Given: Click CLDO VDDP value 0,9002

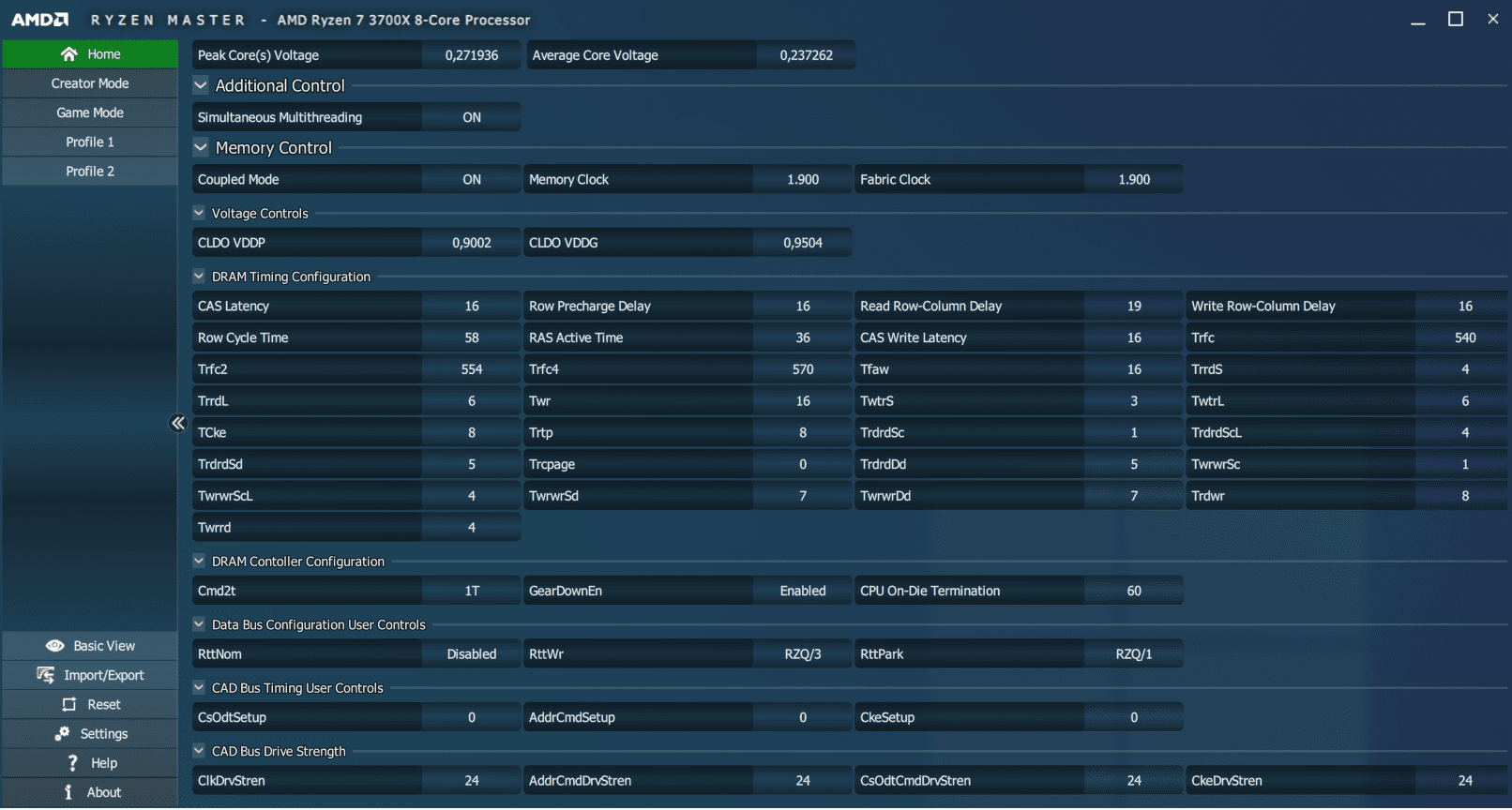Looking at the screenshot, I should point(472,242).
